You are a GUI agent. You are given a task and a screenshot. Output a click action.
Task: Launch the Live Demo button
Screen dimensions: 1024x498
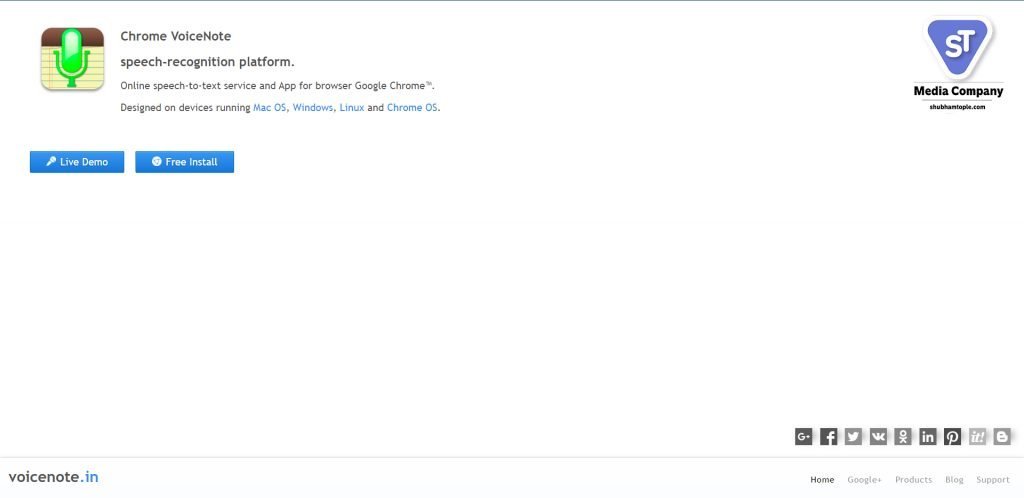pos(77,162)
